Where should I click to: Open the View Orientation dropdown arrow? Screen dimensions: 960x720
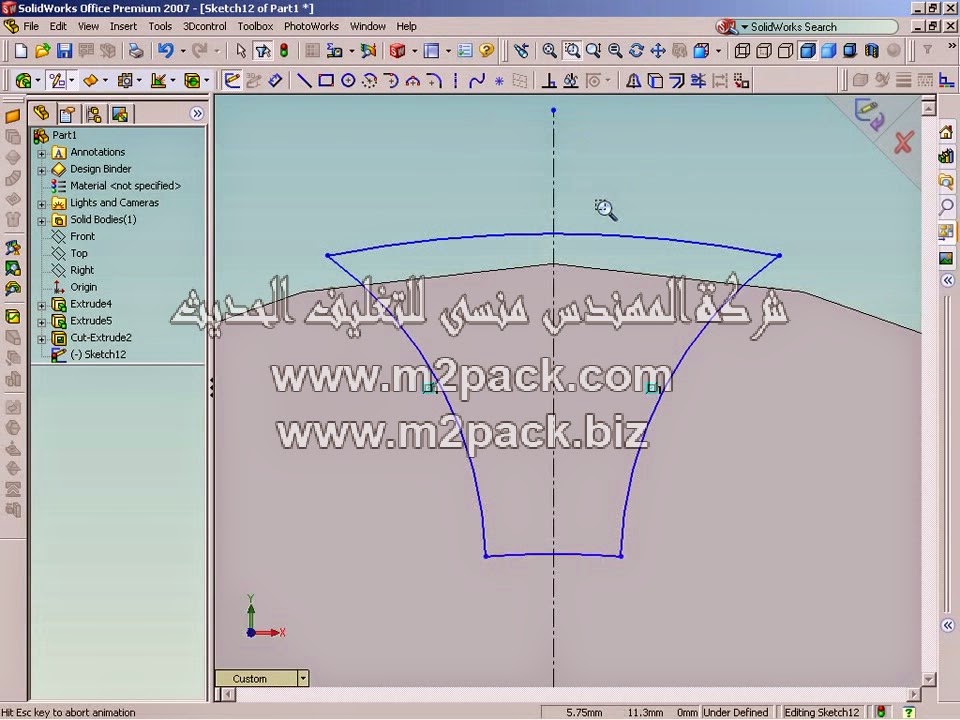tap(719, 51)
